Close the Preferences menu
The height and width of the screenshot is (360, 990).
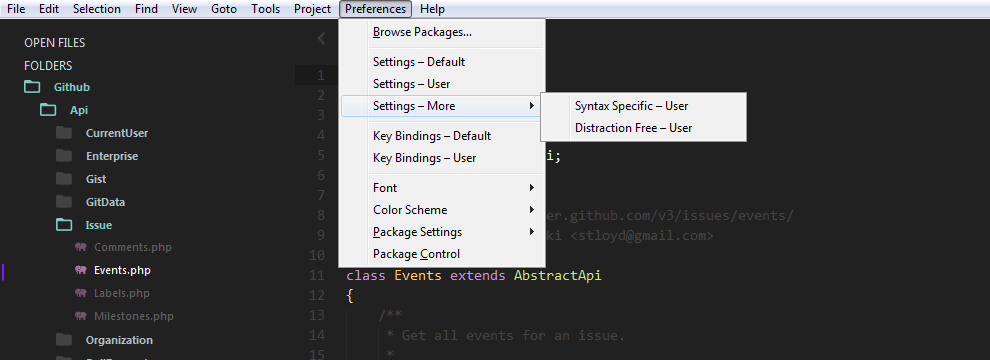click(376, 9)
